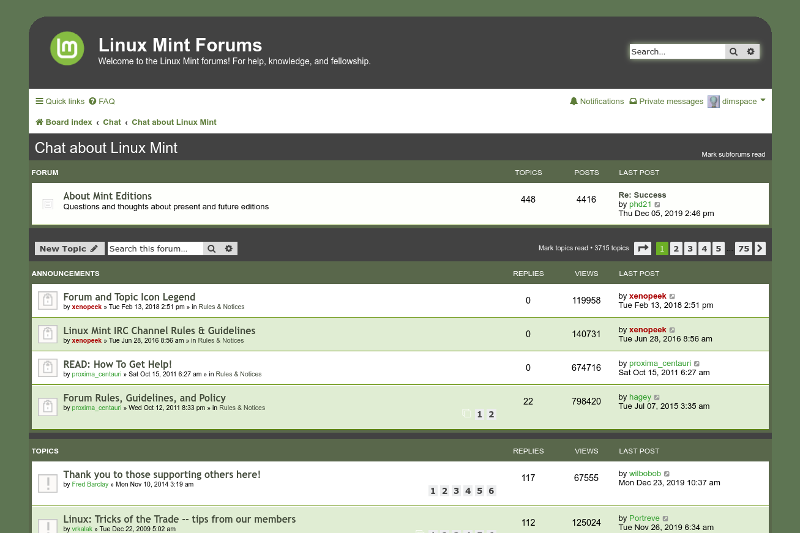Click the New Topic button
Image resolution: width=800 pixels, height=533 pixels.
[69, 248]
